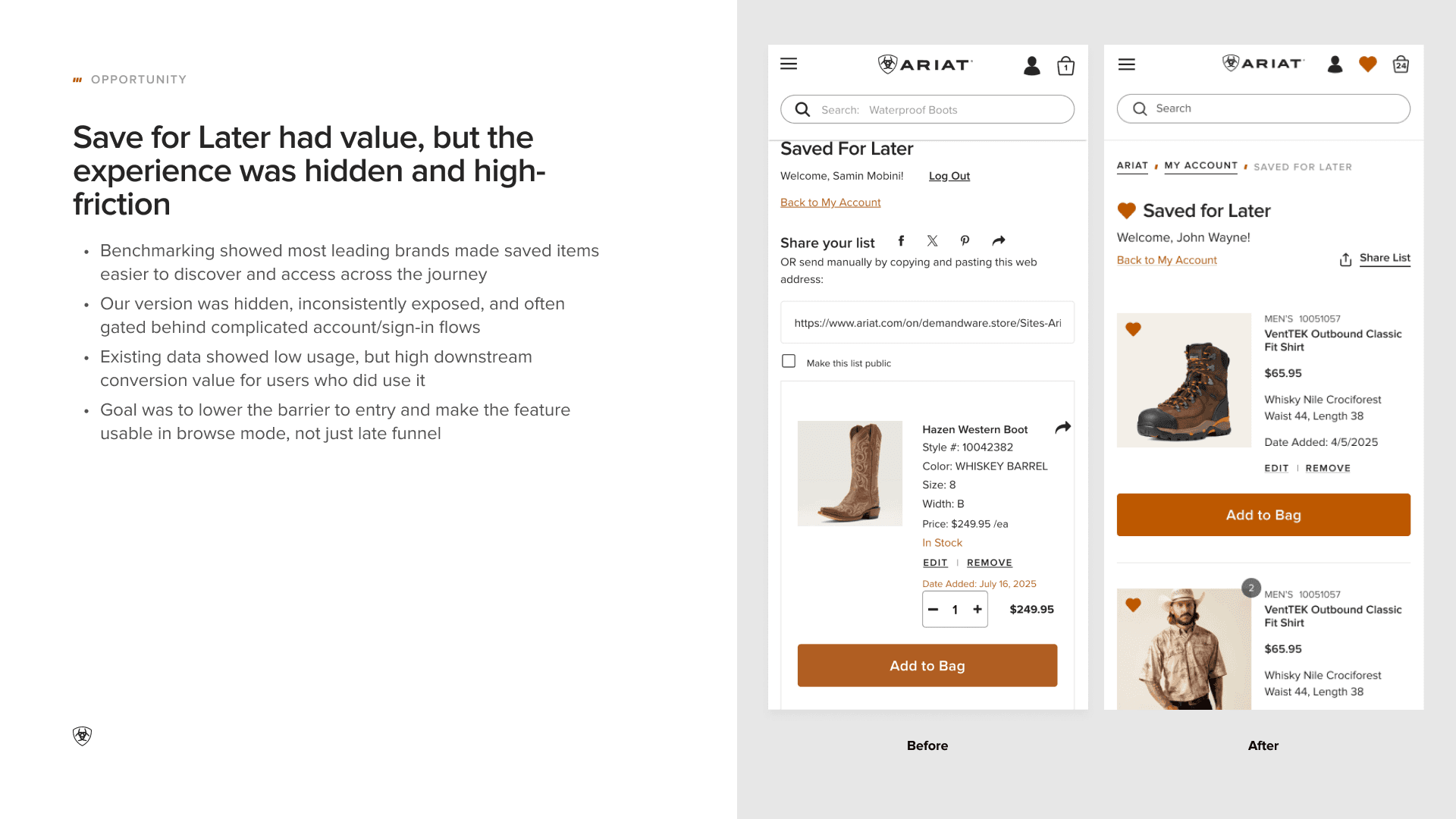This screenshot has height=819, width=1456.
Task: Click Back to My Account in Before mockup
Action: 830,202
